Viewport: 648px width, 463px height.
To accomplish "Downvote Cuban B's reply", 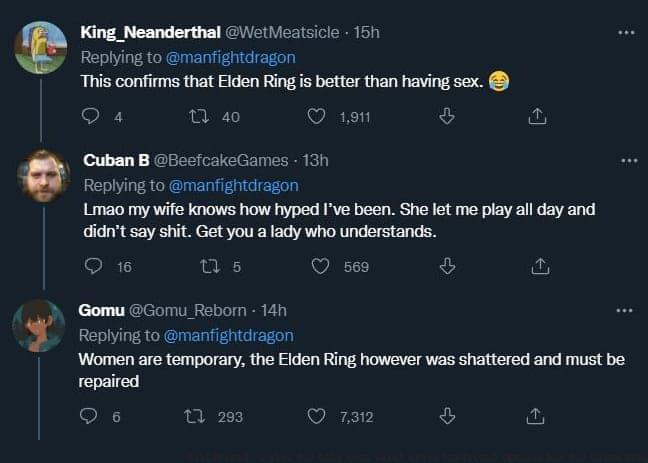I will pyautogui.click(x=447, y=266).
